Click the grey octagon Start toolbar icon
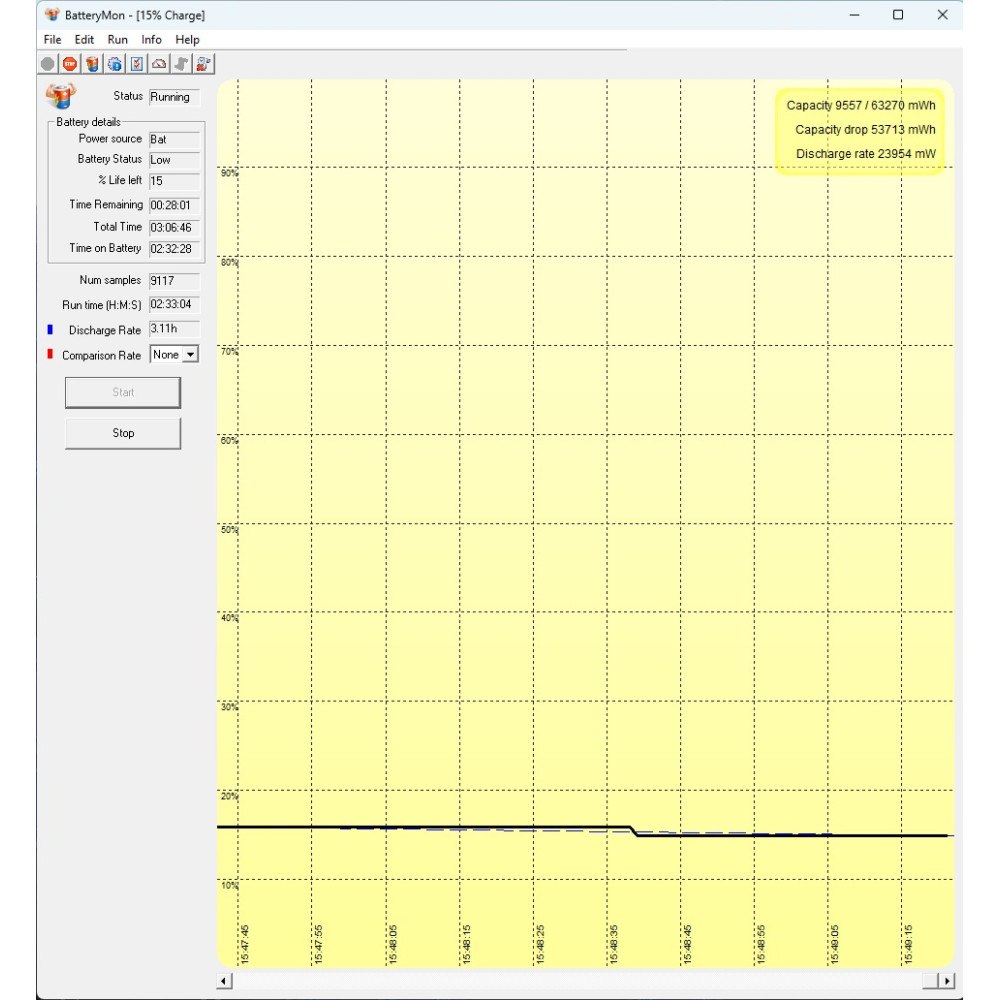The image size is (1000, 1000). tap(48, 64)
